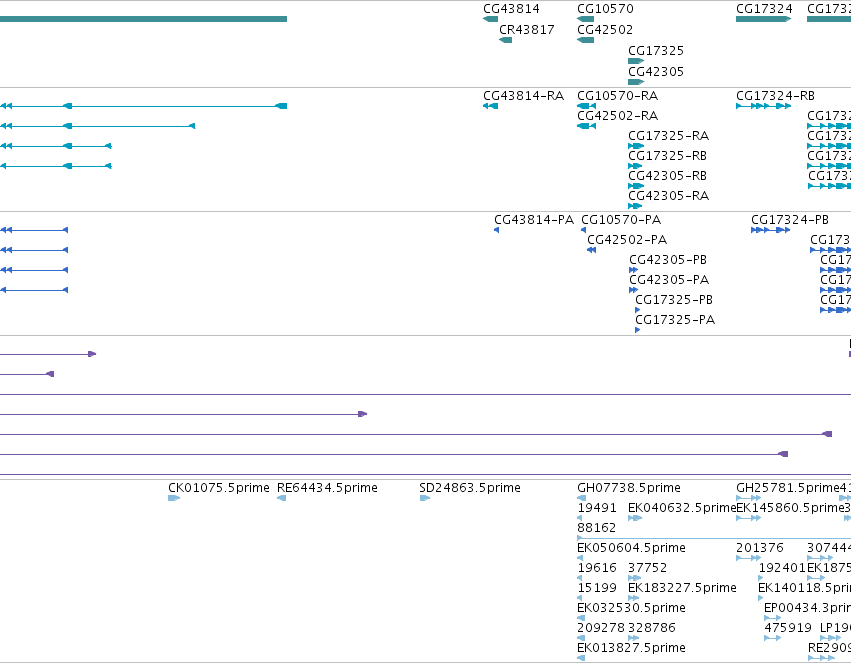Screen dimensions: 851x663
Task: Click the CG42305-RB transcript glyph
Action: coord(636,186)
